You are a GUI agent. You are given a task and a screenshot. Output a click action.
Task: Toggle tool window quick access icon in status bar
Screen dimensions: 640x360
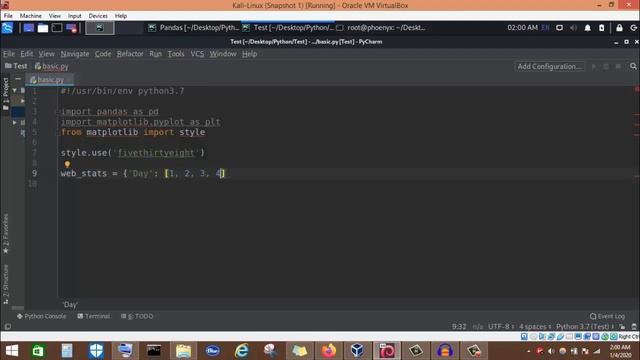pos(7,327)
